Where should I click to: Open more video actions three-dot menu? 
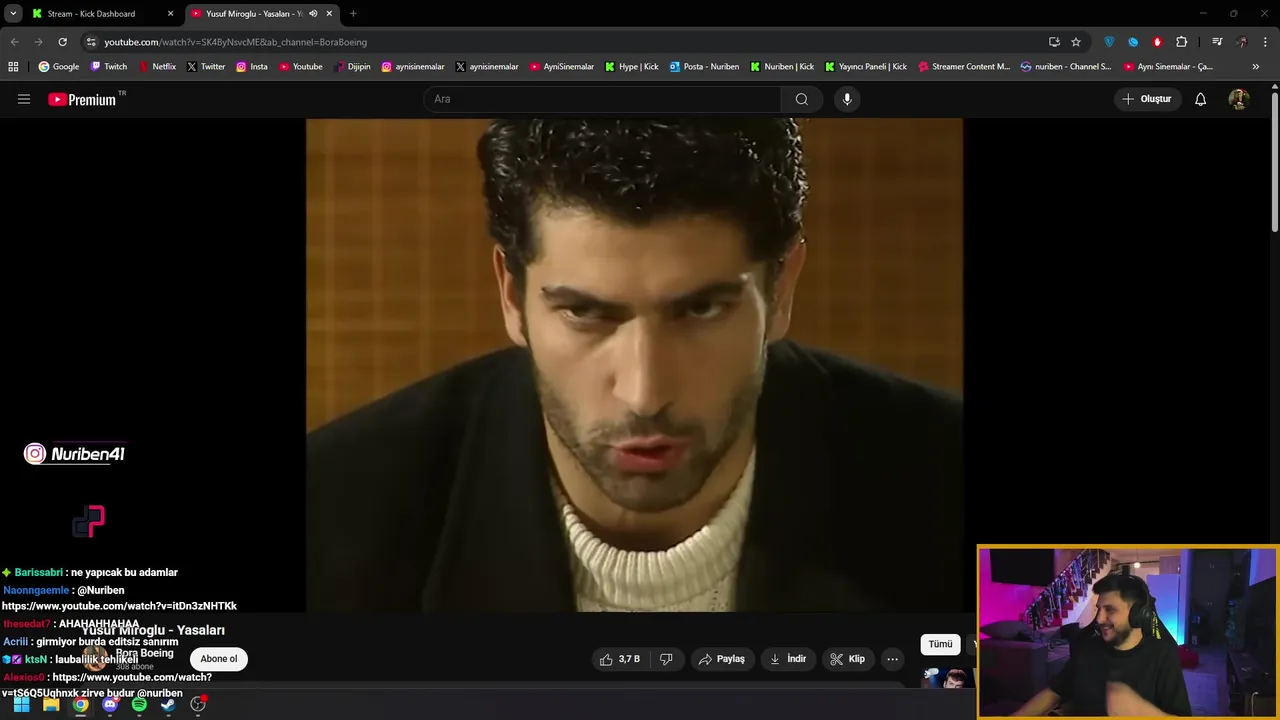[892, 659]
